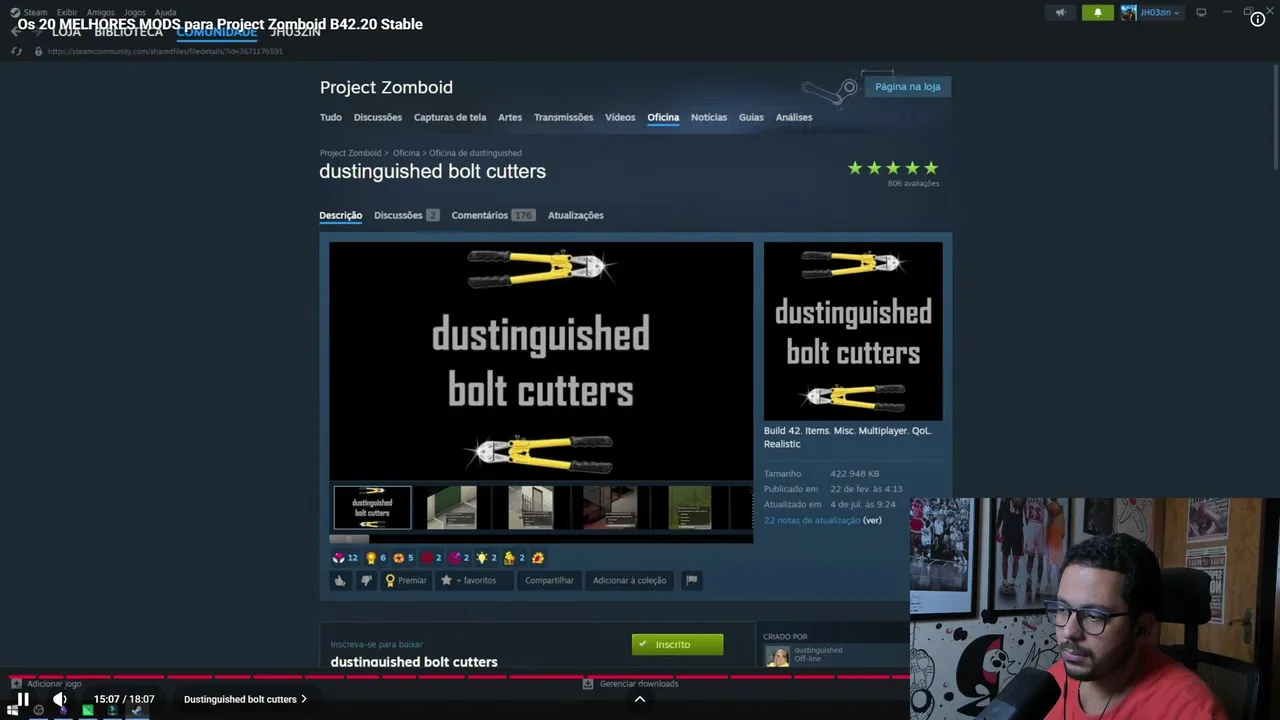The width and height of the screenshot is (1280, 720).
Task: Open the Comentários tab
Action: pos(493,215)
